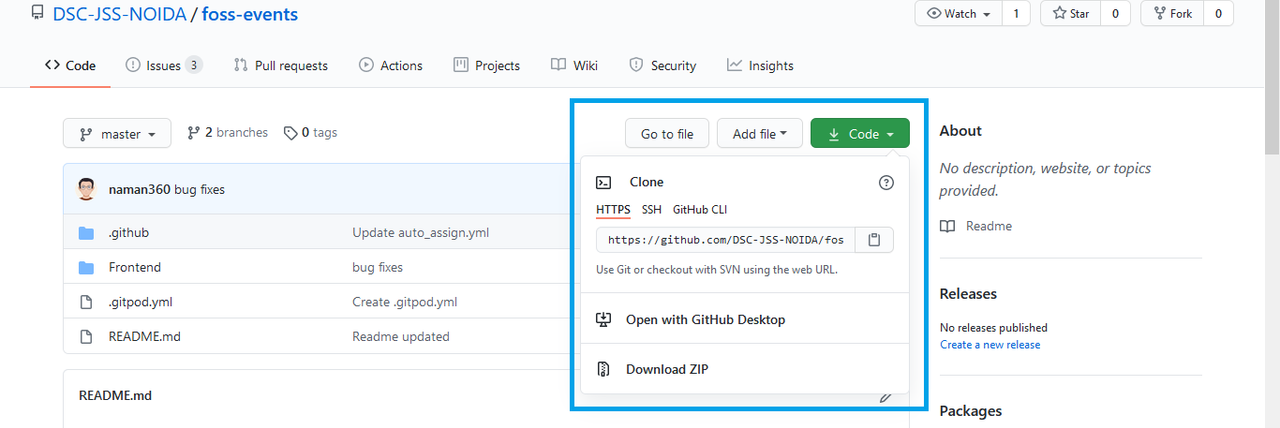Click the Frontend folder icon
1280x428 pixels.
pyautogui.click(x=87, y=267)
